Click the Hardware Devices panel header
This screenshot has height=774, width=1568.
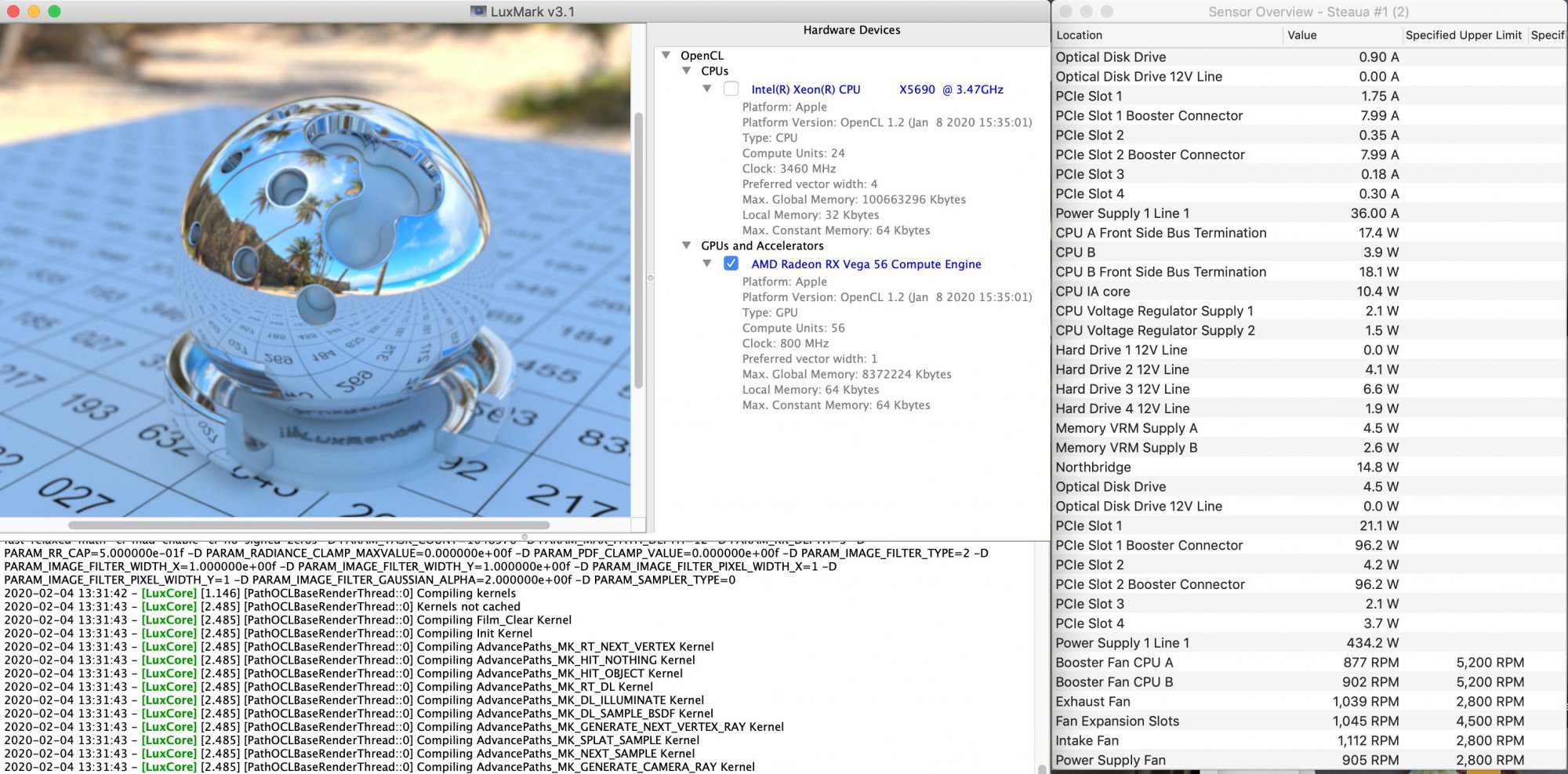(851, 31)
